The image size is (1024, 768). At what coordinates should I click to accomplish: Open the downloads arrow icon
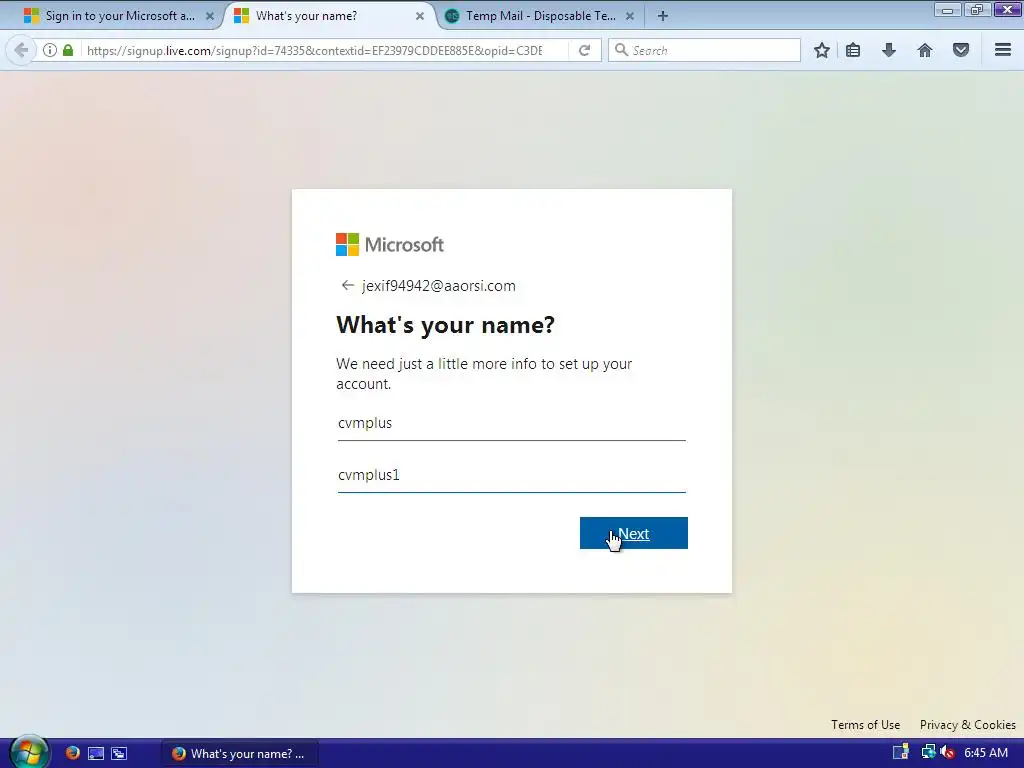point(889,50)
